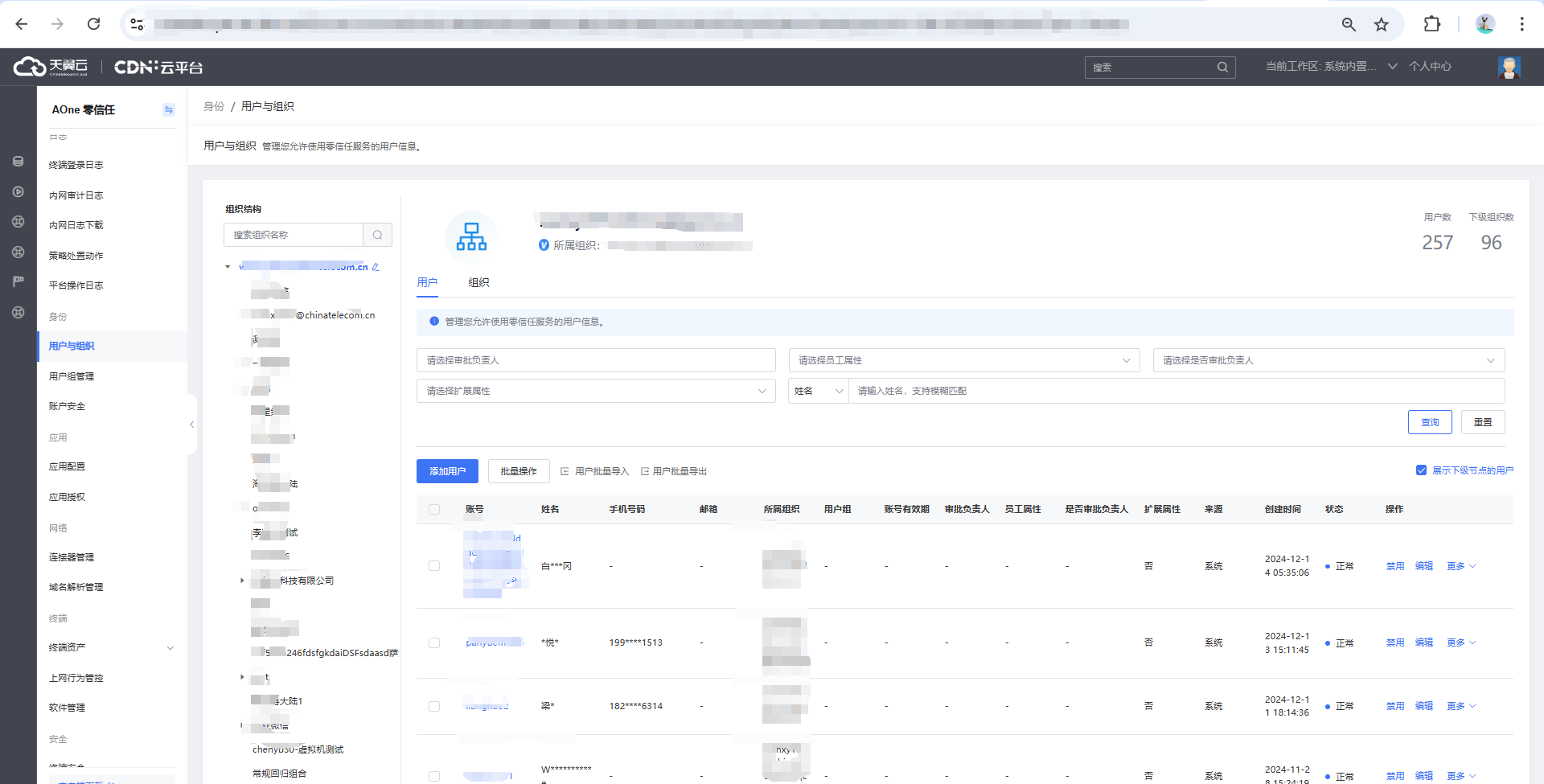Select checkbox for 白***冈 row
The width and height of the screenshot is (1544, 784).
click(434, 566)
